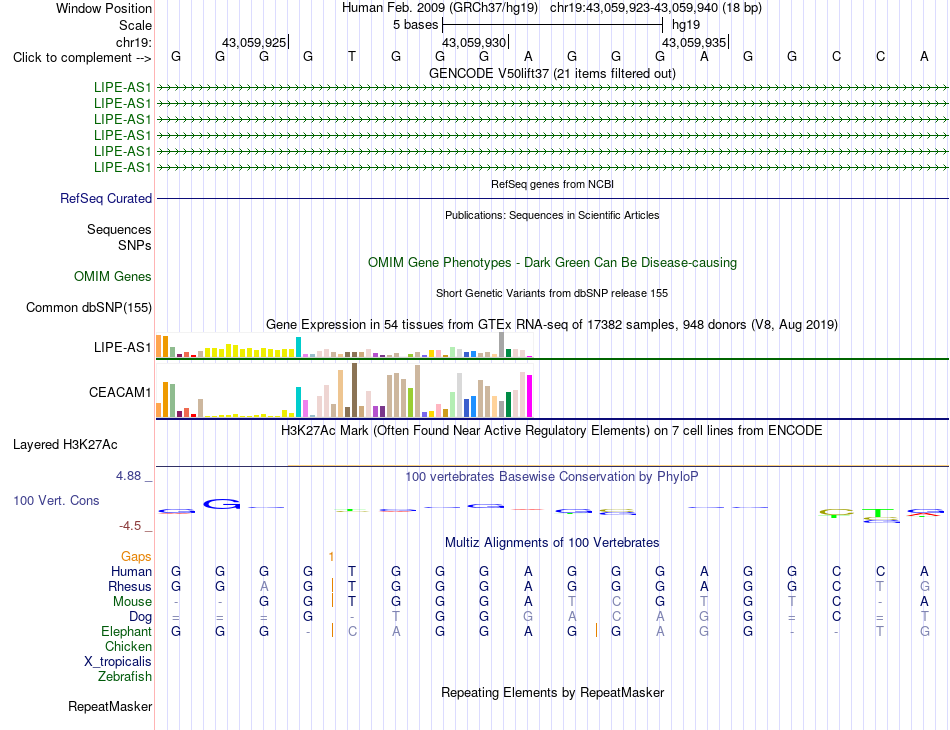Image resolution: width=950 pixels, height=730 pixels.
Task: Select the Mouse alignment row label
Action: pos(132,602)
